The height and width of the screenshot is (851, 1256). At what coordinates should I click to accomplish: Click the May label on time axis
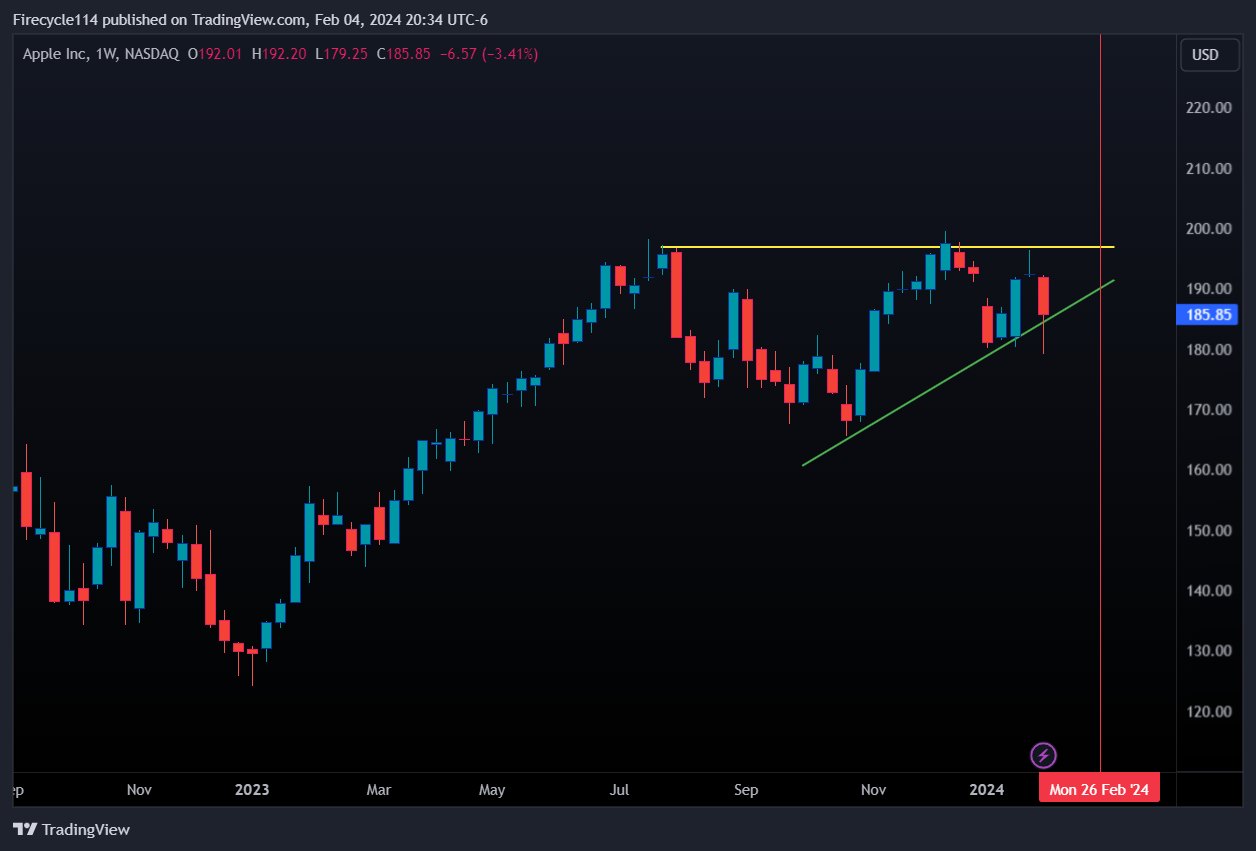coord(492,789)
